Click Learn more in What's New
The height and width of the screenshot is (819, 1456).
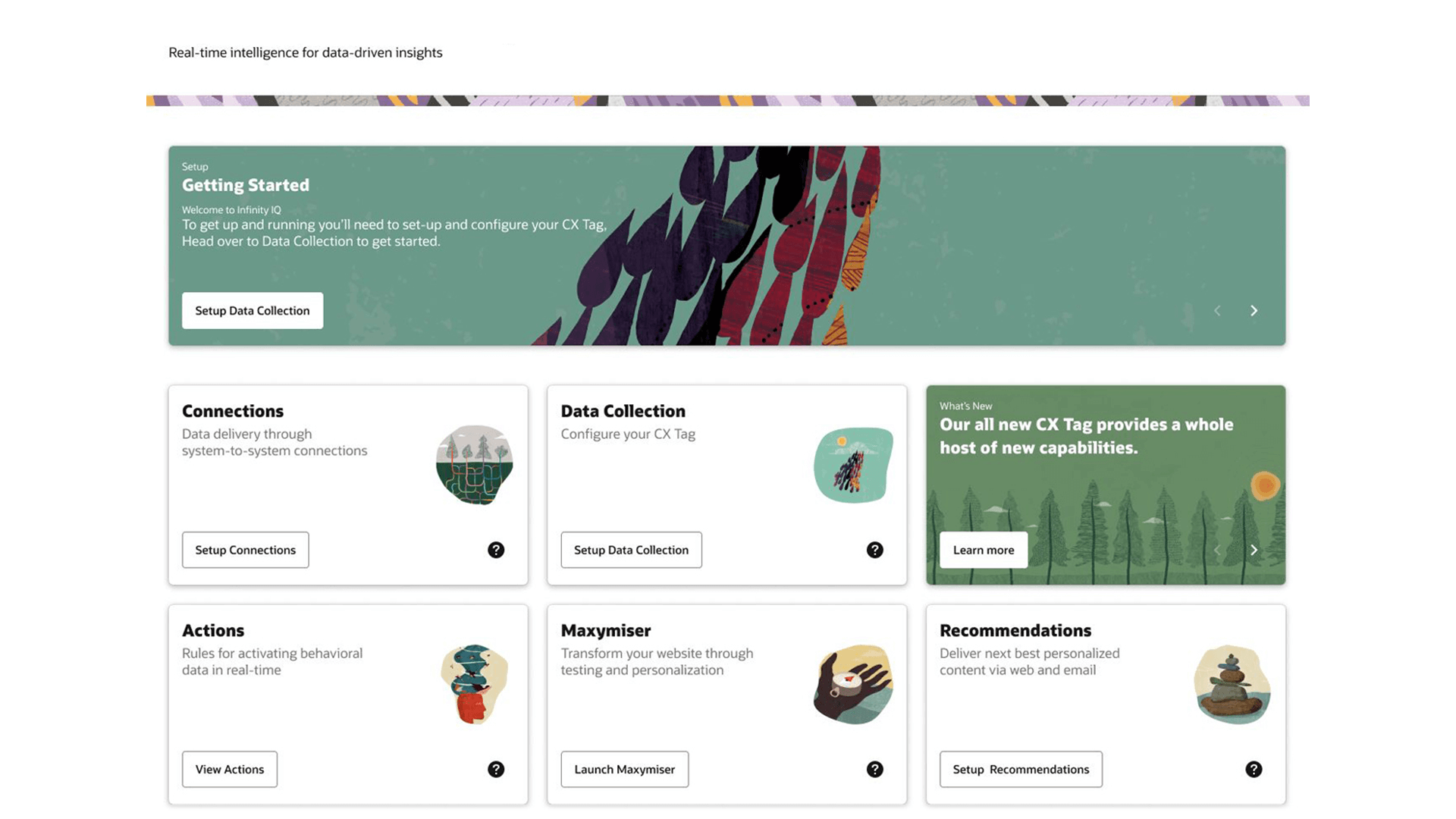[984, 550]
